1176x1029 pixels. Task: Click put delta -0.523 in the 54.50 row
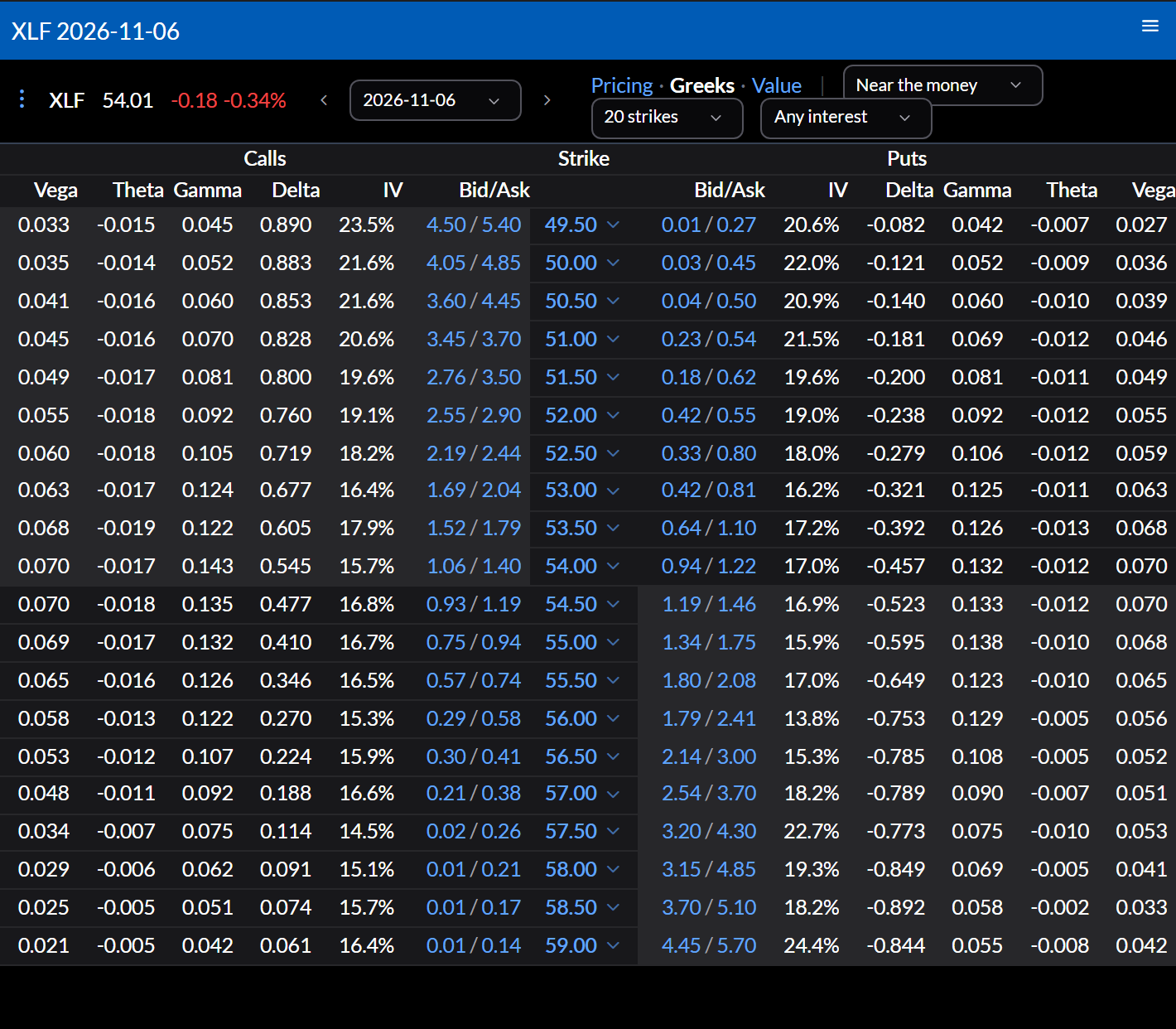point(895,604)
